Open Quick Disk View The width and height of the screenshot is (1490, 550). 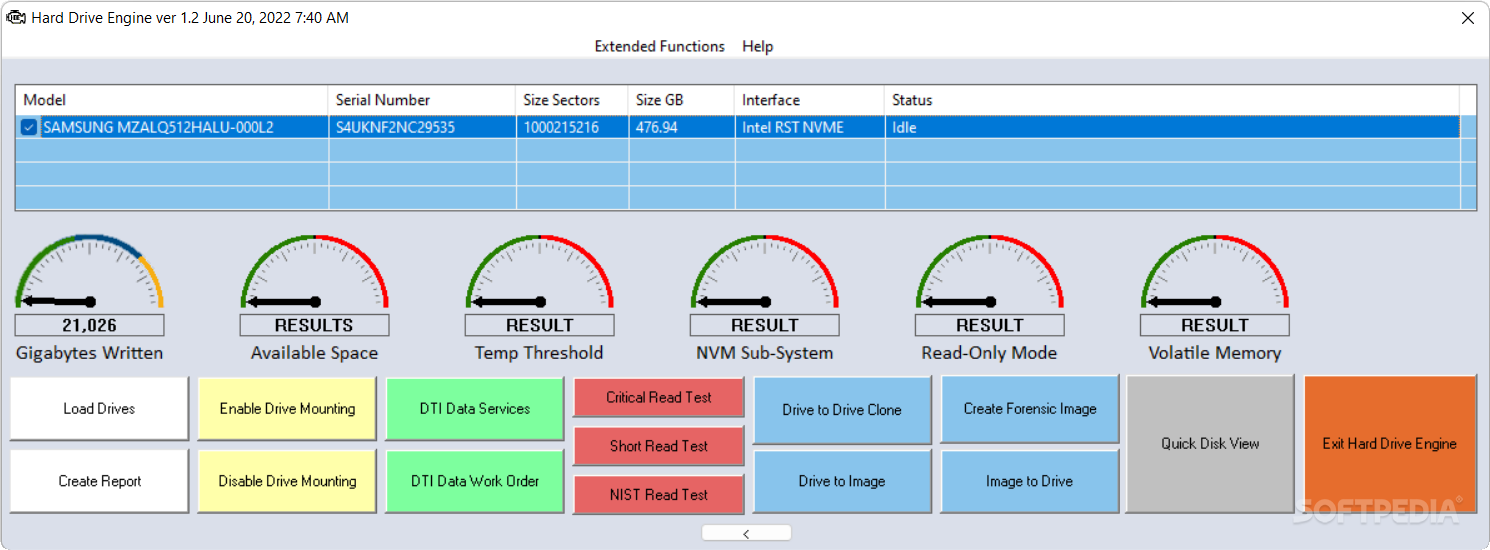(x=1210, y=443)
